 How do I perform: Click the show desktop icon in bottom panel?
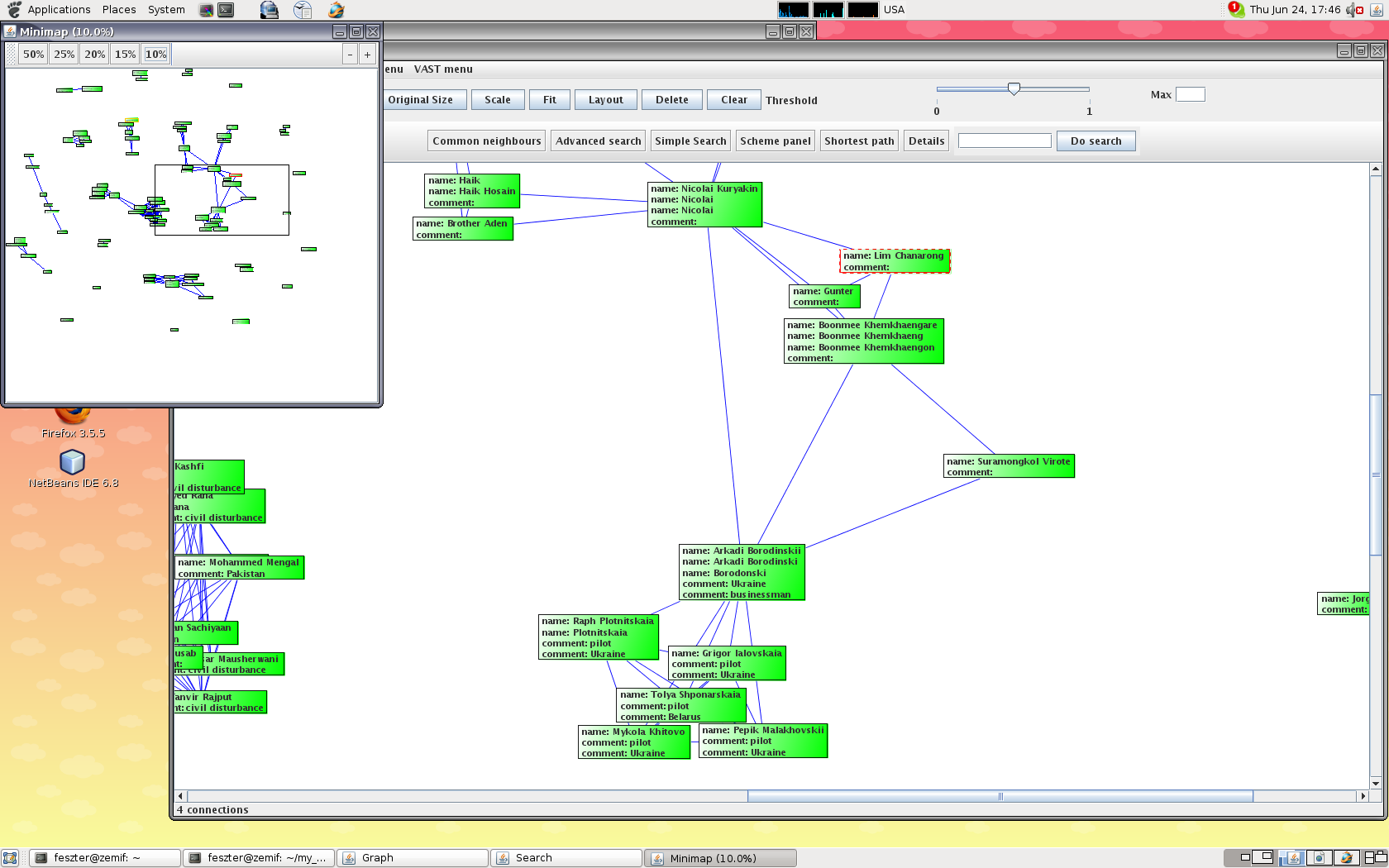tap(10, 858)
